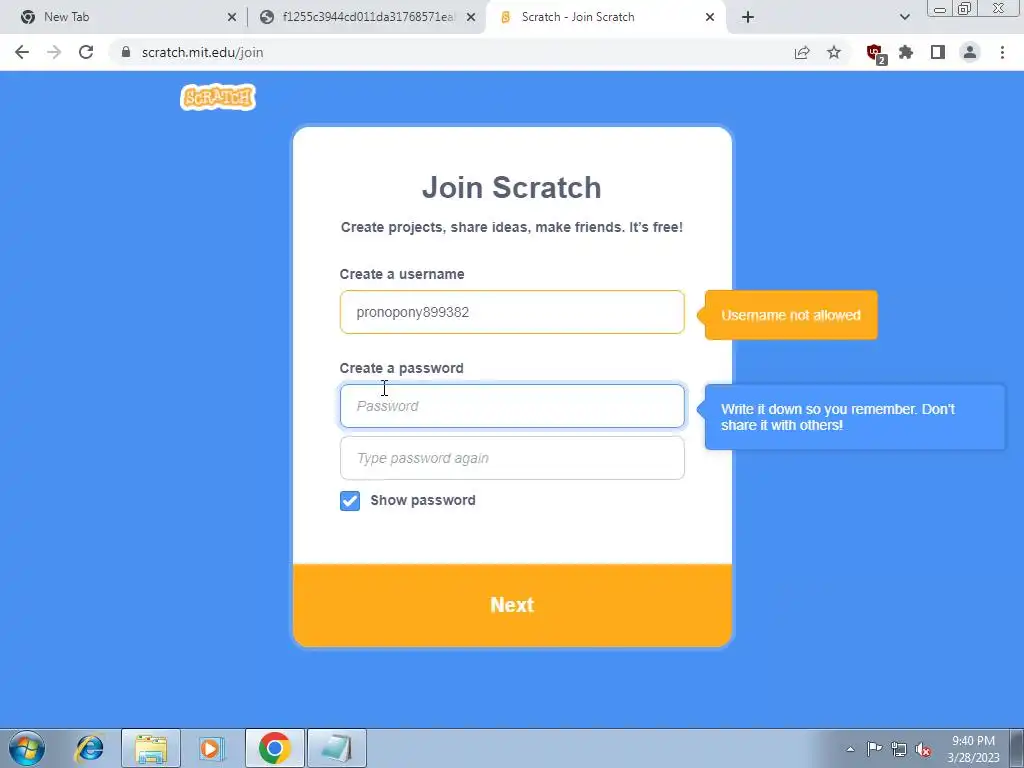Open a new tab with the plus button
Screen dimensions: 1024x768
click(748, 17)
